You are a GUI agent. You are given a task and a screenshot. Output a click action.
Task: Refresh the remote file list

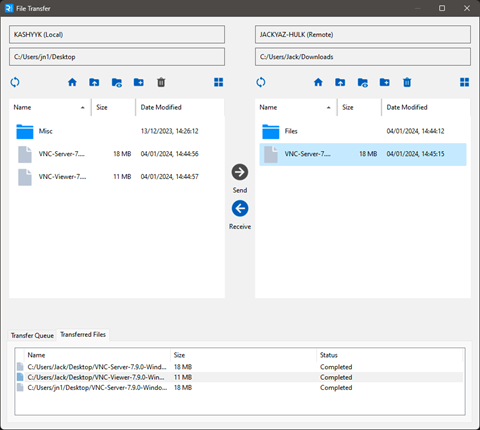coord(261,82)
